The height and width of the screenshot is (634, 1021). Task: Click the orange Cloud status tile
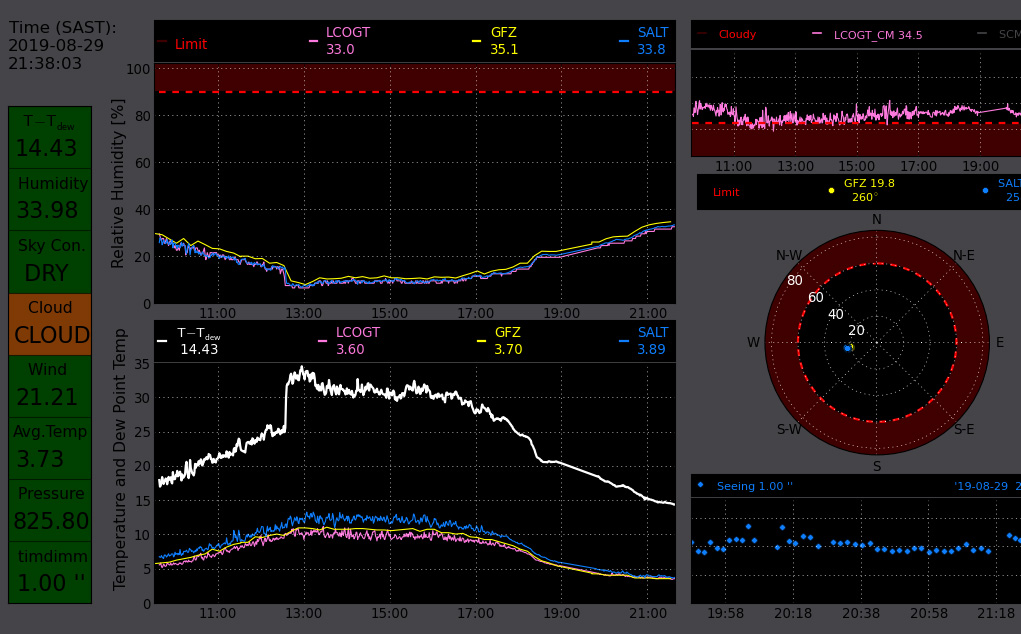click(50, 324)
